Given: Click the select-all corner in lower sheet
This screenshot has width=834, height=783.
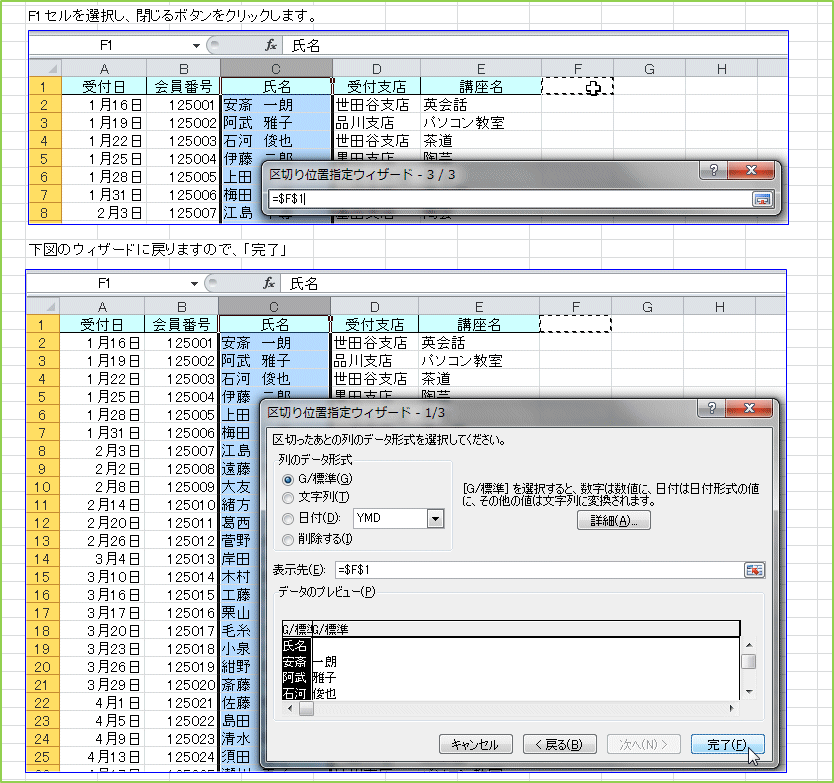Looking at the screenshot, I should pos(44,306).
